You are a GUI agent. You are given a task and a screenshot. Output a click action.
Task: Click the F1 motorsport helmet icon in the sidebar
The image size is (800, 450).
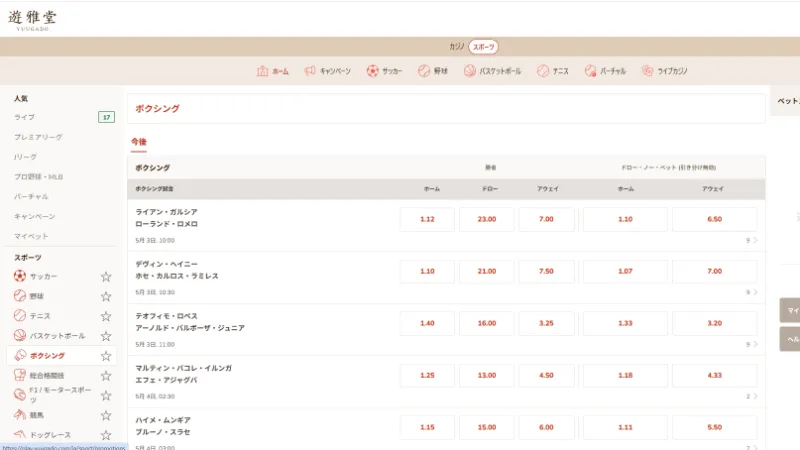pyautogui.click(x=20, y=395)
